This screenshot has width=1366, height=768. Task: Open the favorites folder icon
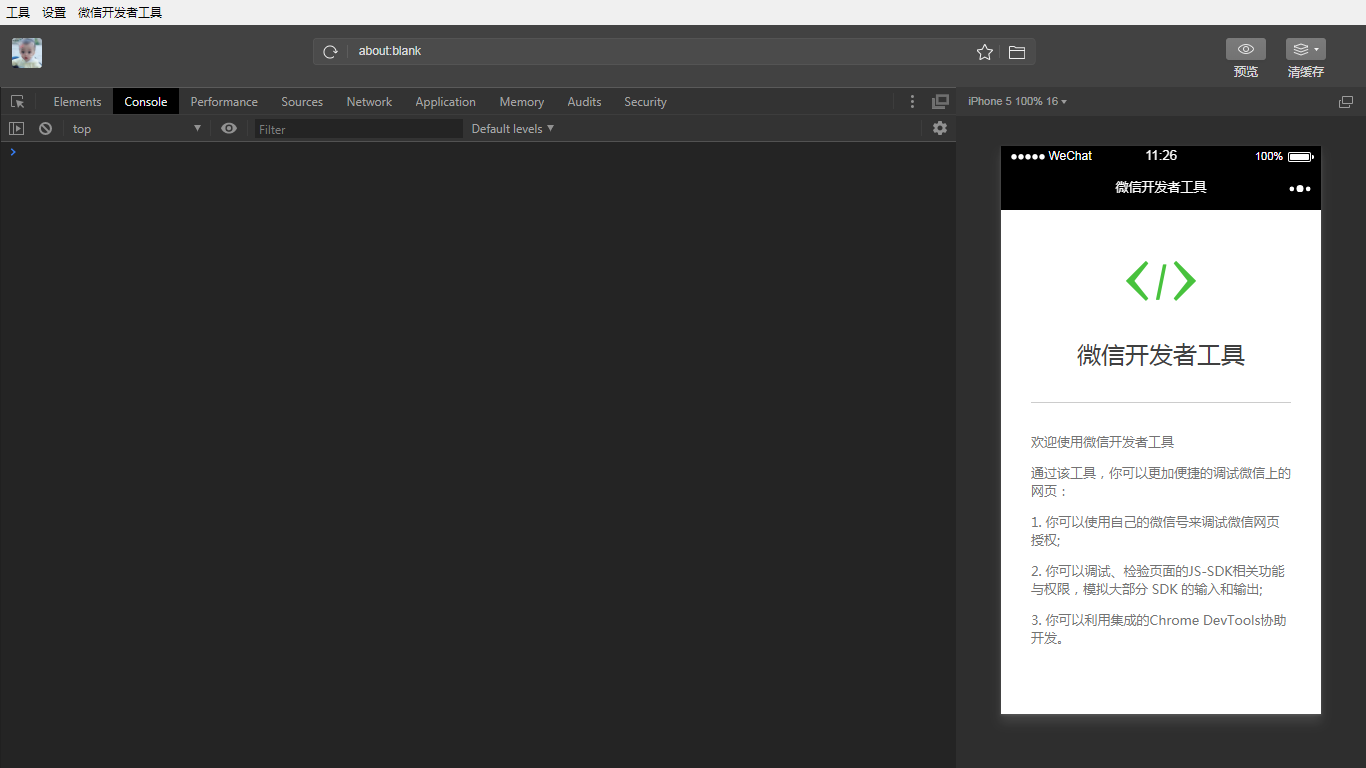1017,52
